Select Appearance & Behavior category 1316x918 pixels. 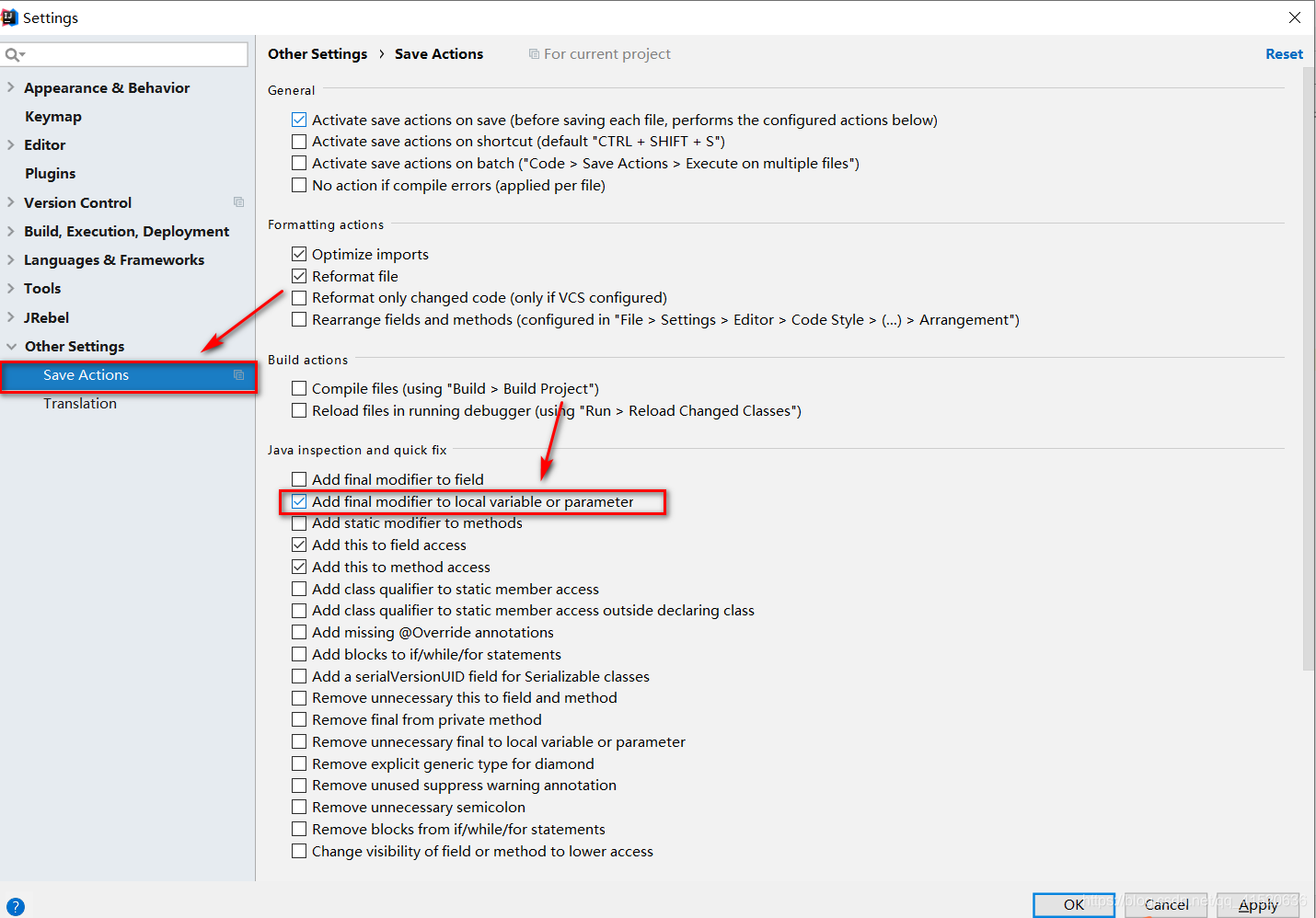click(107, 87)
